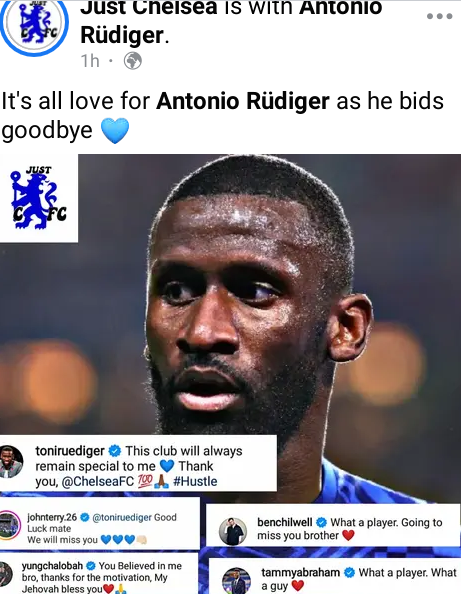Click the Just Chelsea profile picture
This screenshot has width=461, height=594.
tap(34, 23)
